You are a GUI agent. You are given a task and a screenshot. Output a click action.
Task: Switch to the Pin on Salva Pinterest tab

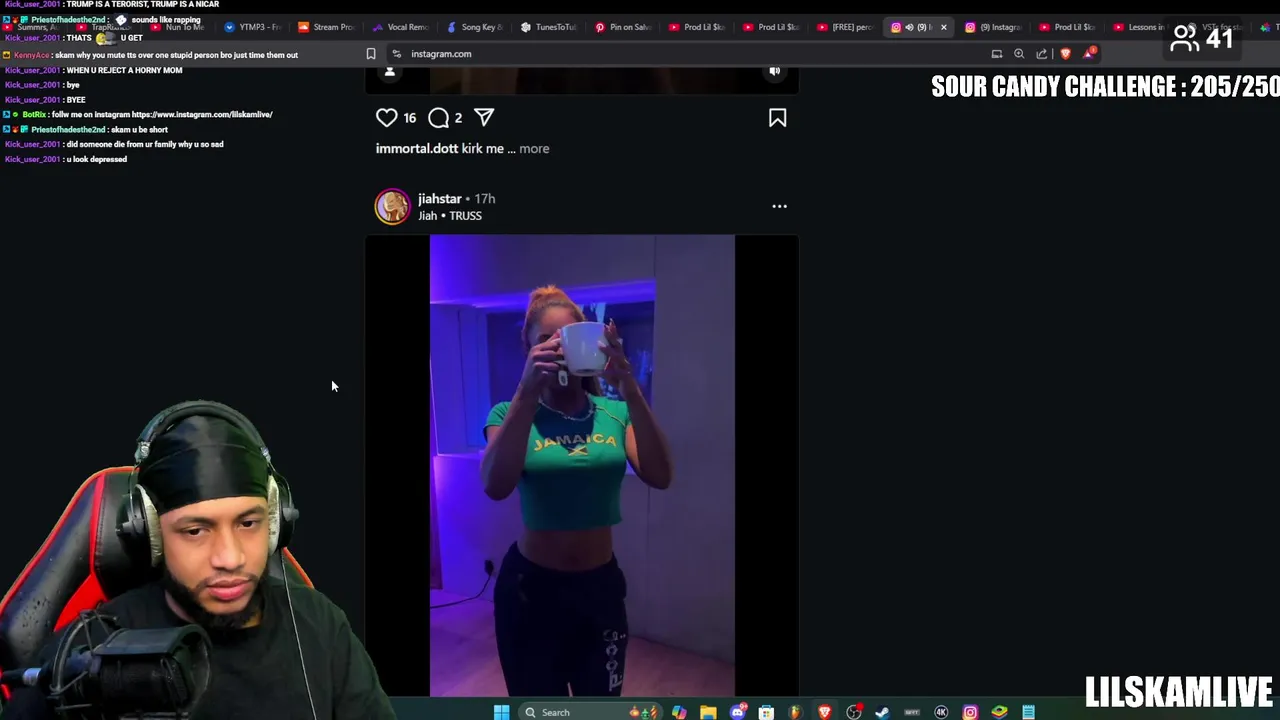623,27
